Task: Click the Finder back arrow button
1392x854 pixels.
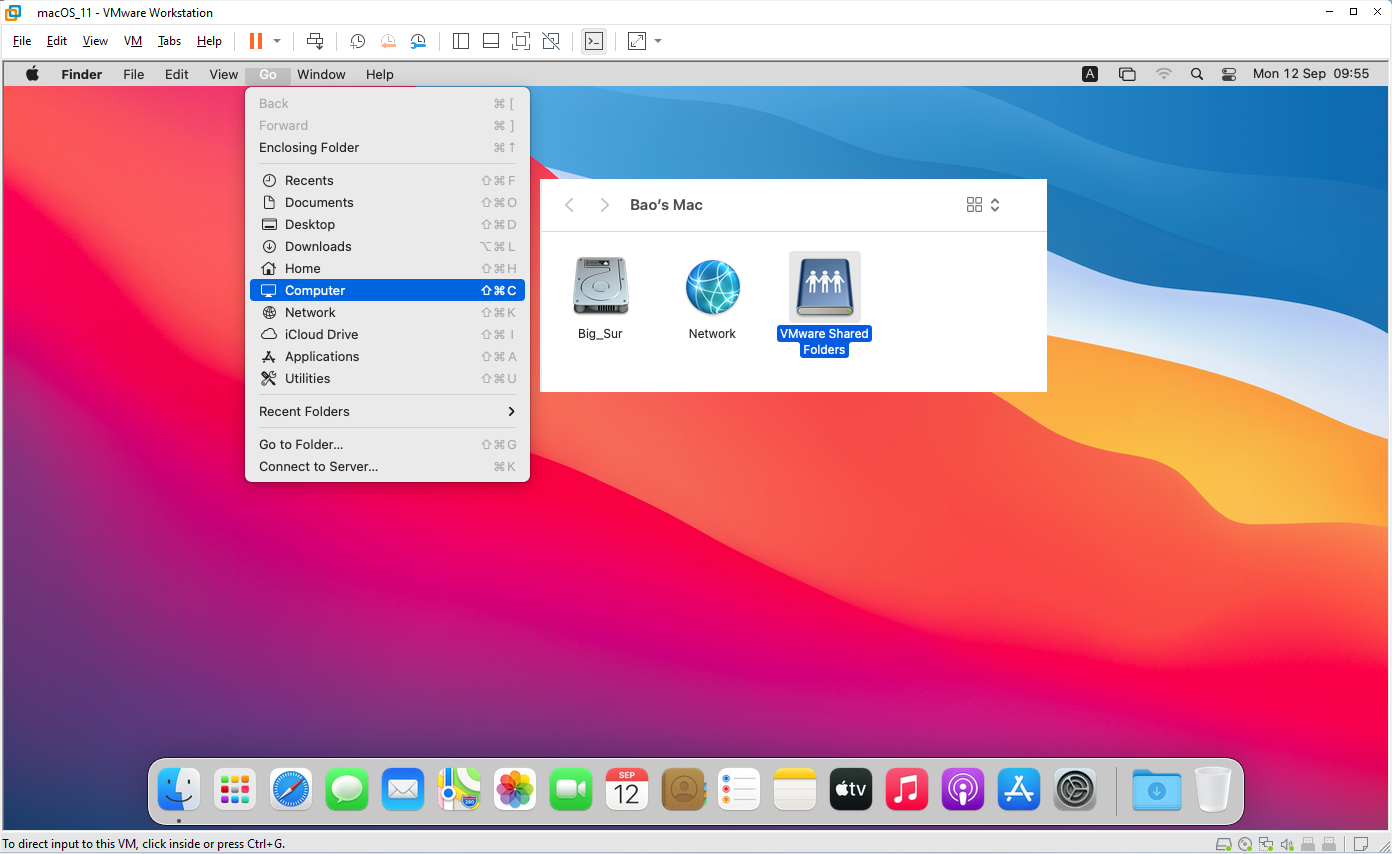Action: [569, 205]
